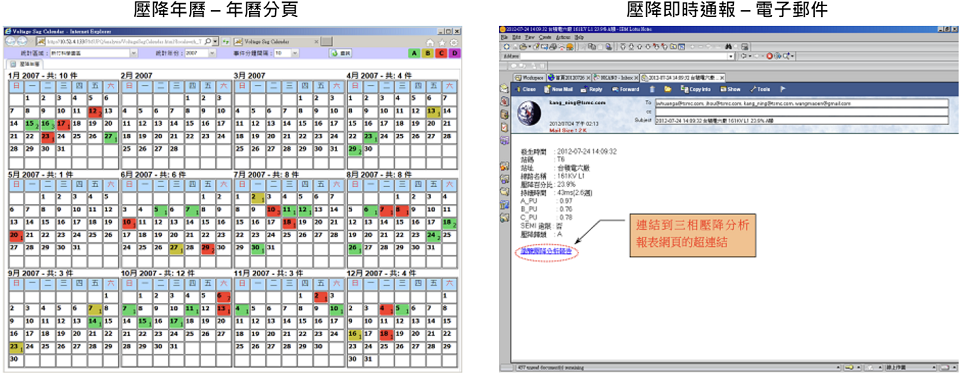The height and width of the screenshot is (374, 960).
Task: Click the IE URL address field
Action: point(126,42)
